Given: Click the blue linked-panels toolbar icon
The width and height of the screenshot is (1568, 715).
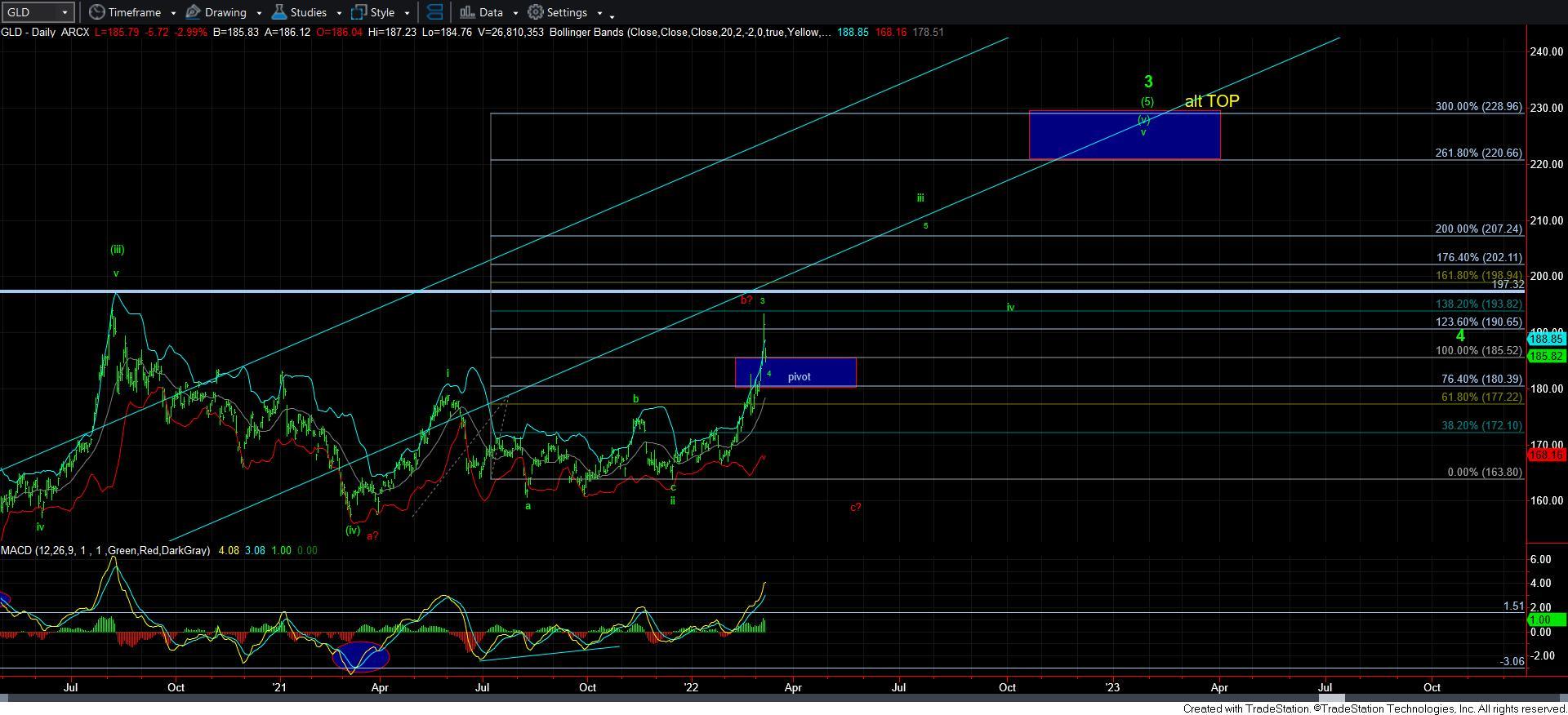Looking at the screenshot, I should point(435,12).
